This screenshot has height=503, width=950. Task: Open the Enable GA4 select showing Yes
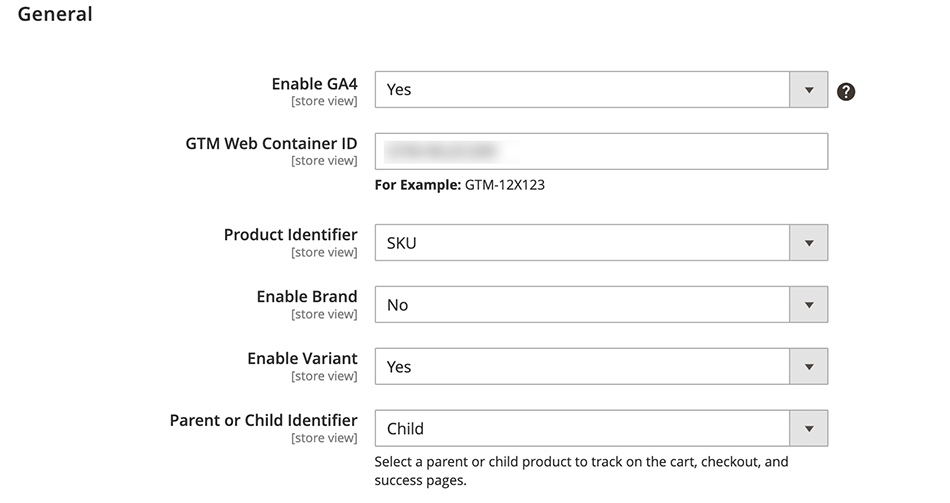(582, 90)
